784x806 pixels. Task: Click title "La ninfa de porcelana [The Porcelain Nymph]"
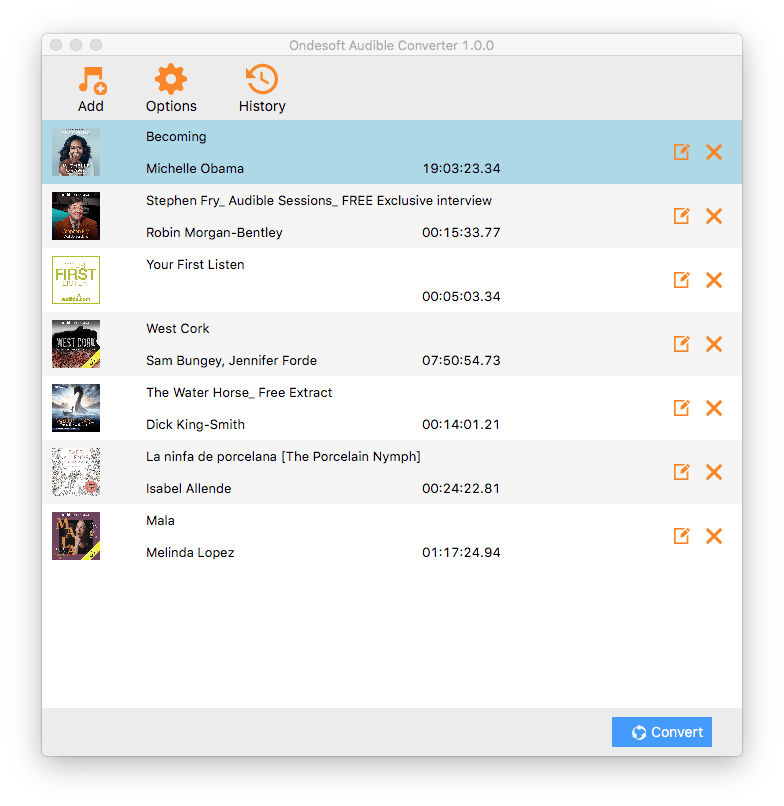click(283, 457)
